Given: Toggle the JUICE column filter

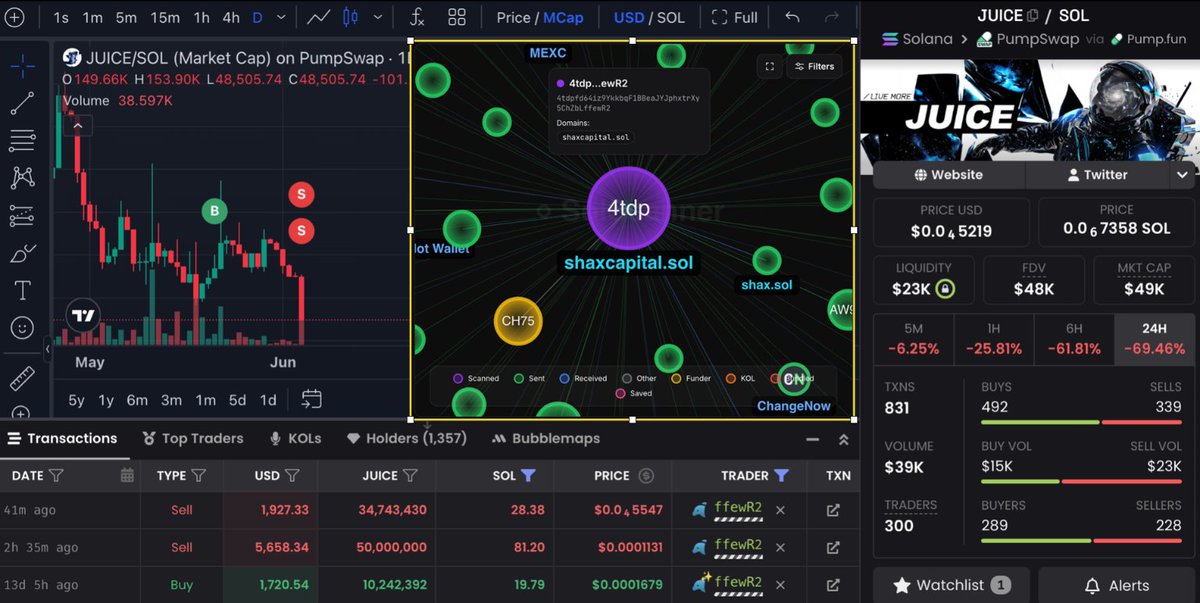Looking at the screenshot, I should pyautogui.click(x=410, y=475).
